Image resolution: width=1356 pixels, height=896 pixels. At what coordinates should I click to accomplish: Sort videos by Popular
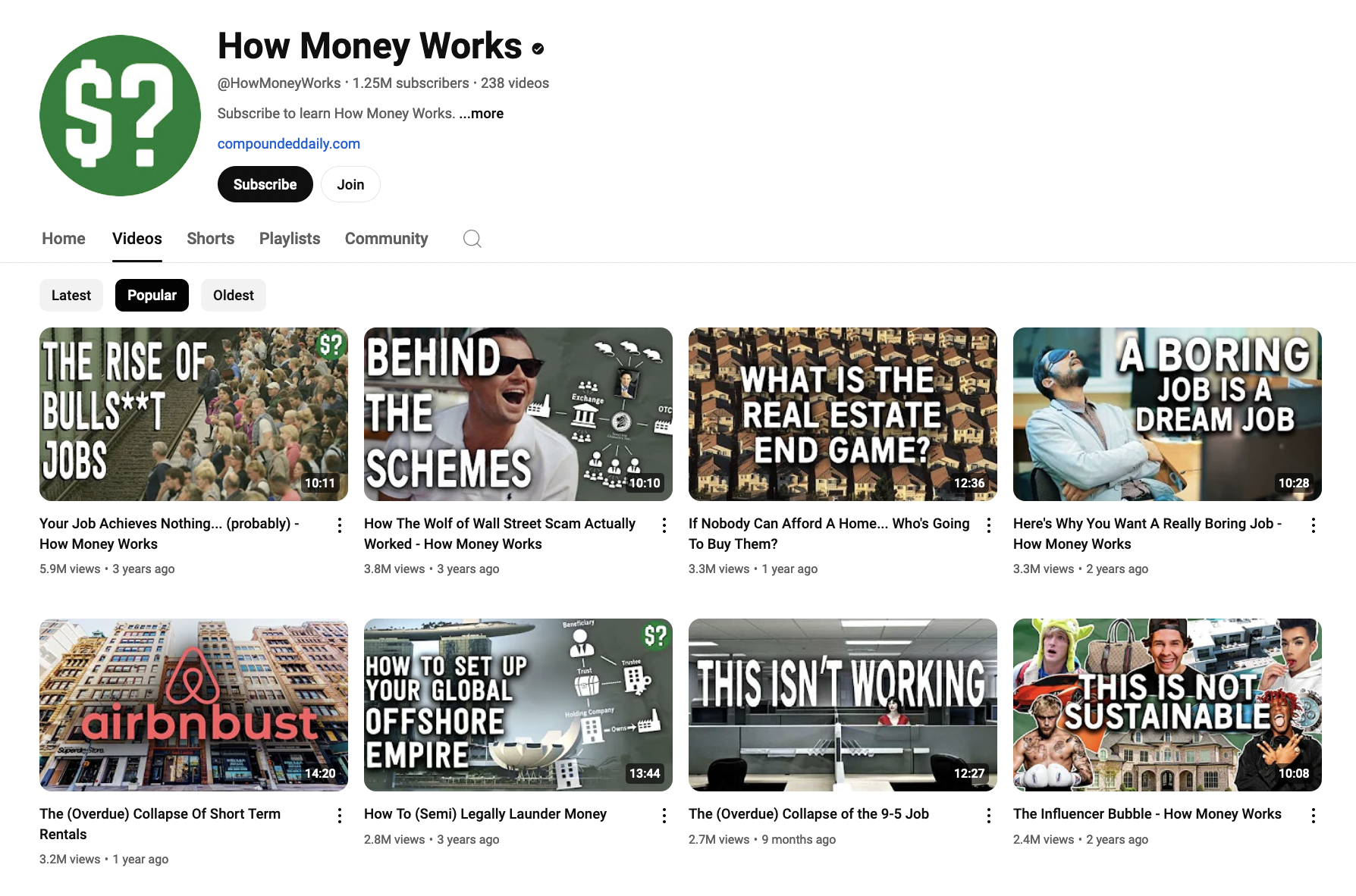tap(152, 296)
